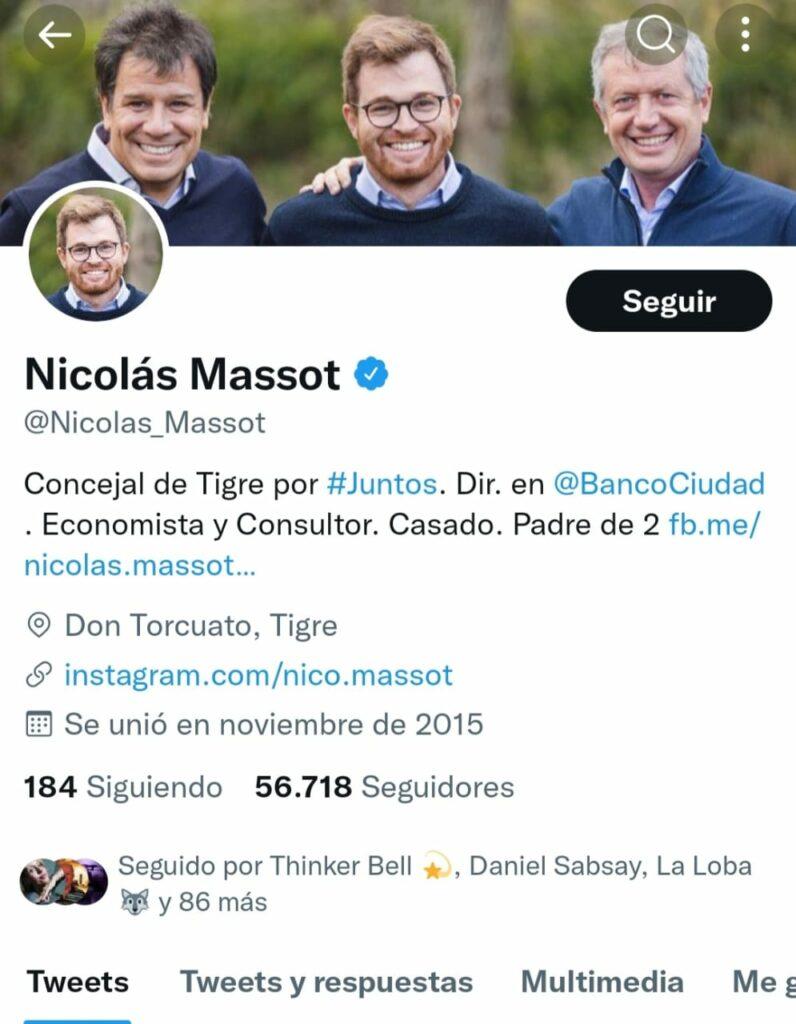Tap the chain link icon
Screen dimensions: 796x1024
pos(39,675)
